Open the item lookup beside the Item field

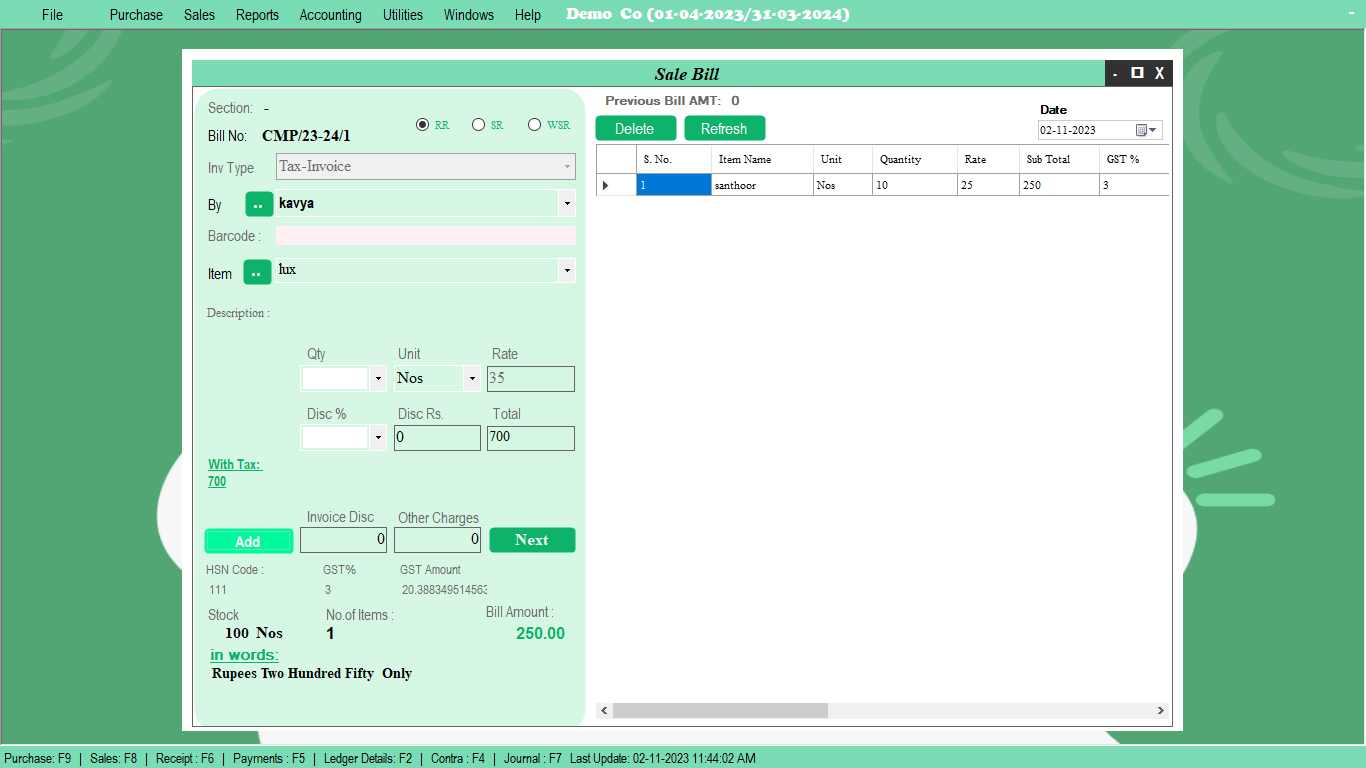click(x=258, y=270)
